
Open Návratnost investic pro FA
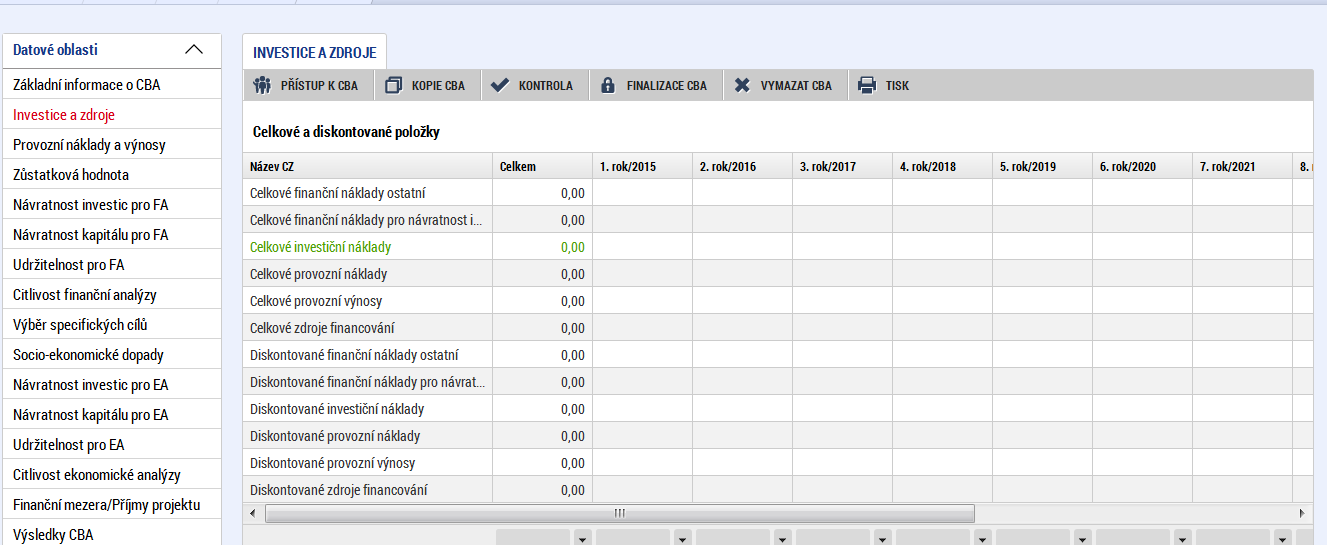[x=111, y=205]
